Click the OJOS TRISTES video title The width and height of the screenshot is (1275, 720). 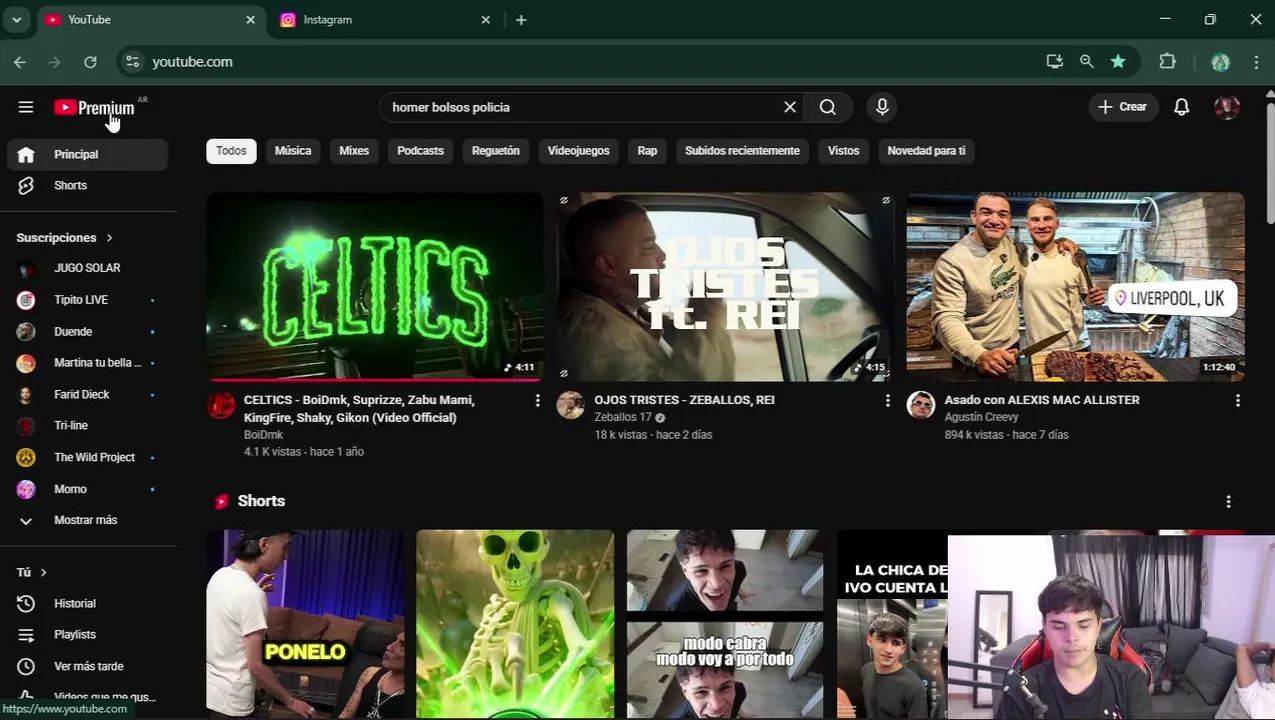point(684,400)
